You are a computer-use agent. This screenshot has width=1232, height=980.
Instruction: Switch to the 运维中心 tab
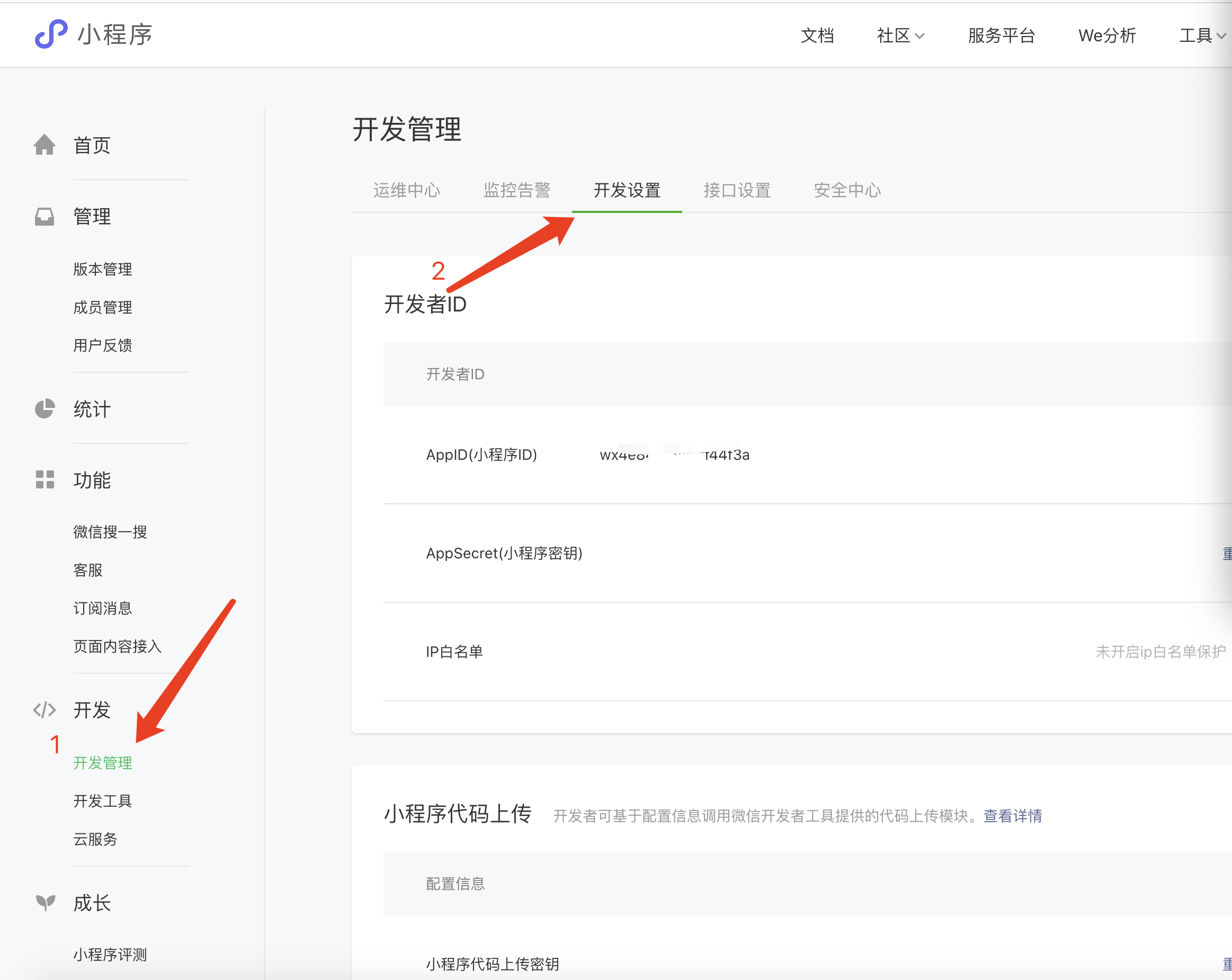click(x=407, y=190)
